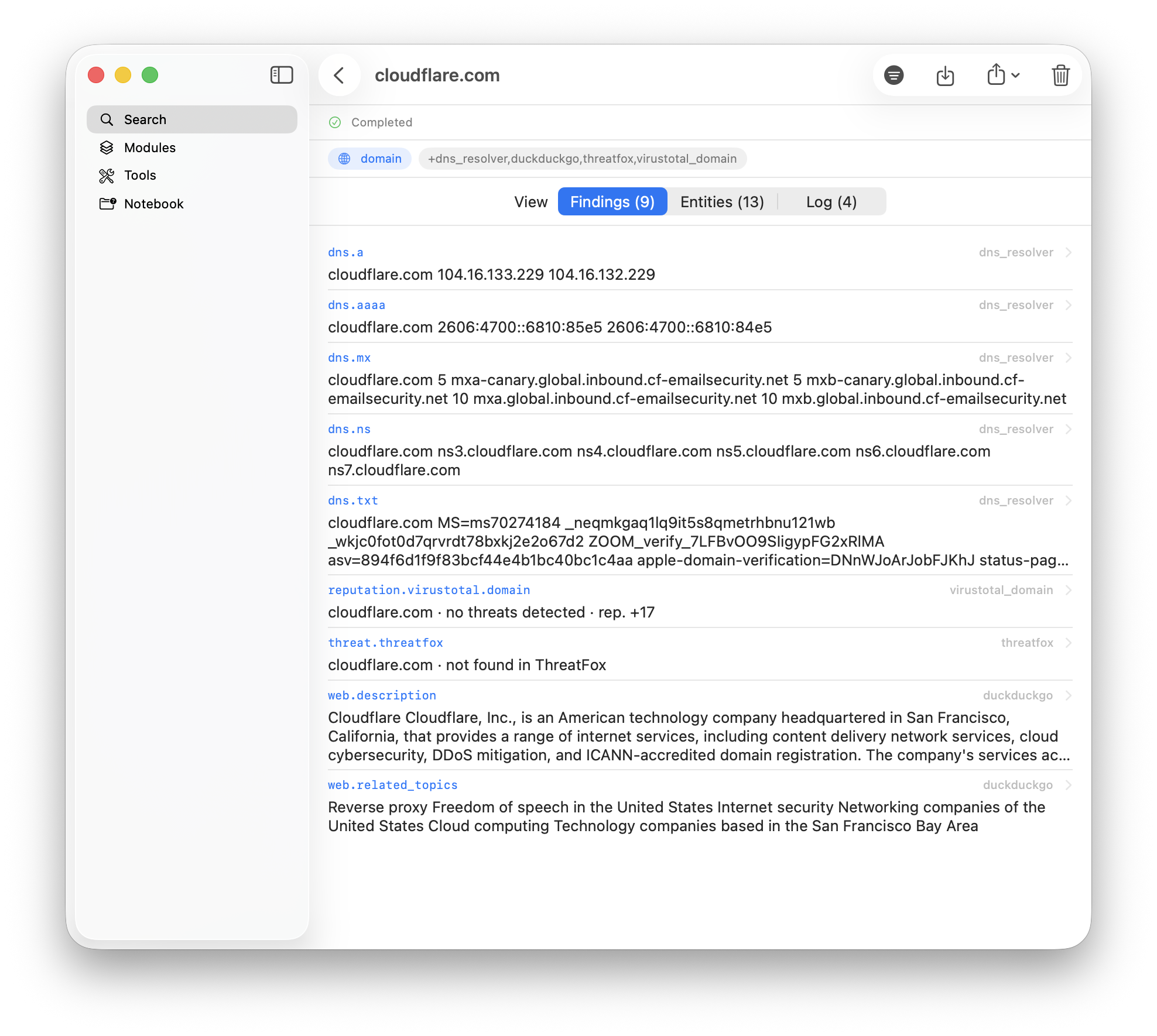Select the Reverse proxy related topics text
Image resolution: width=1157 pixels, height=1036 pixels.
pyautogui.click(x=687, y=817)
